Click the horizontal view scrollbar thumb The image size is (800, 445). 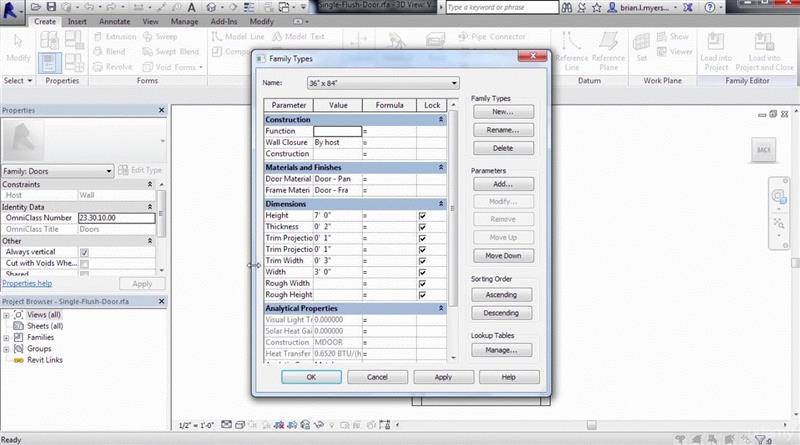[x=591, y=425]
